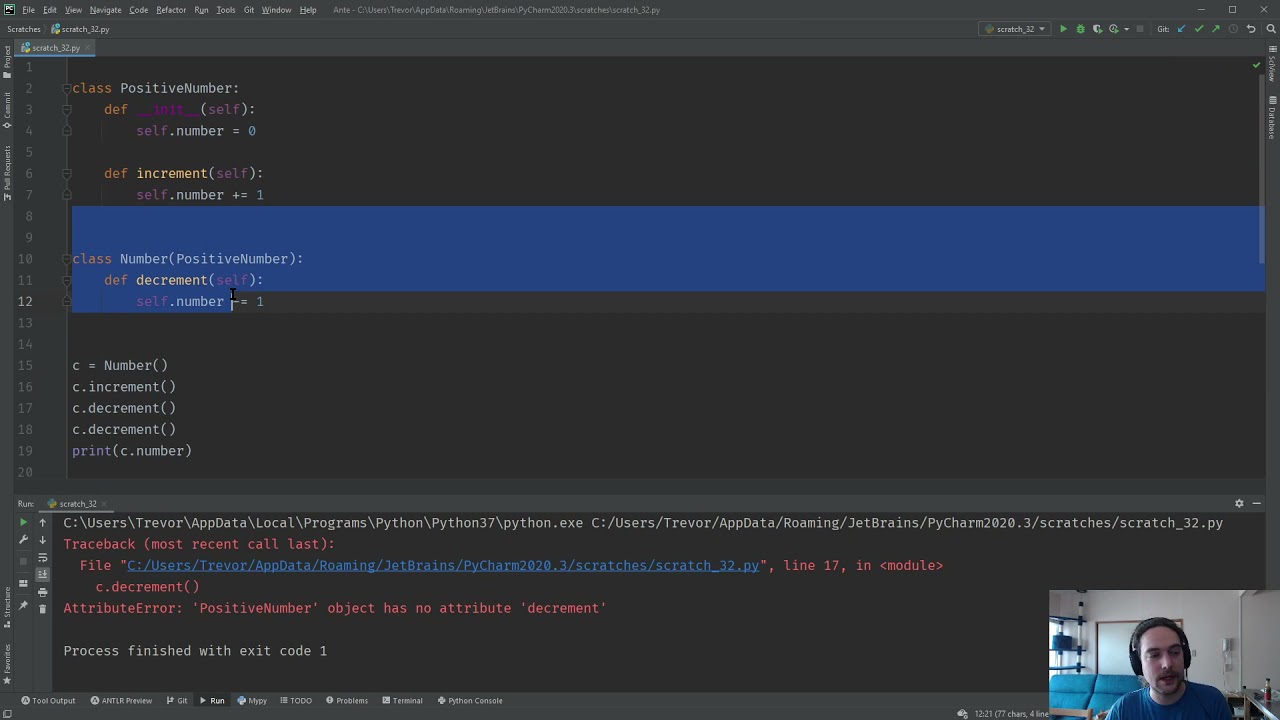Open the Help menu

[x=308, y=10]
